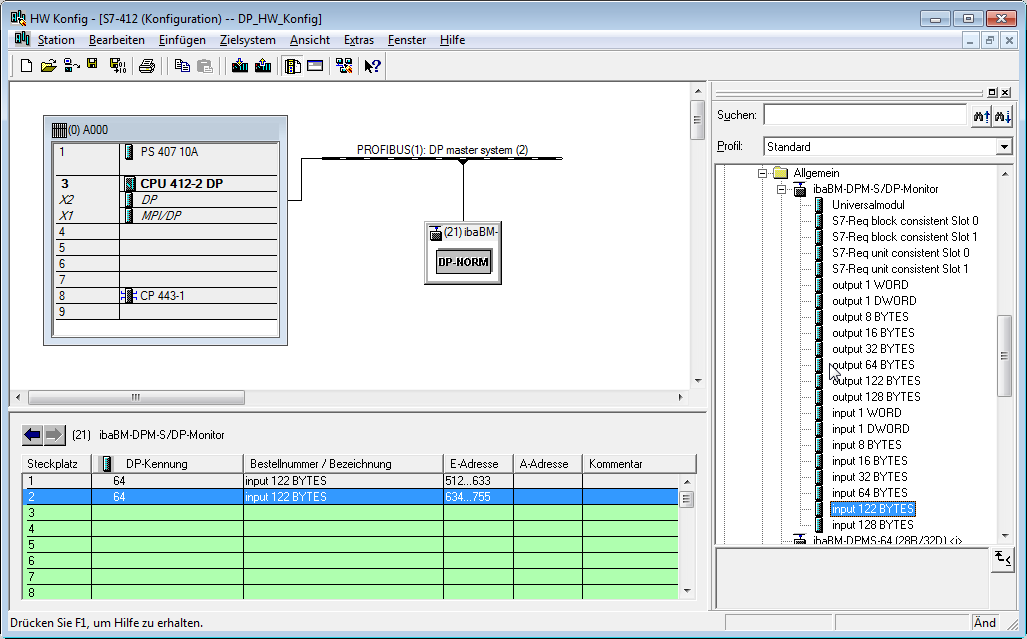1027x639 pixels.
Task: Click the catalog tree vertical scrollbar
Action: [1005, 355]
